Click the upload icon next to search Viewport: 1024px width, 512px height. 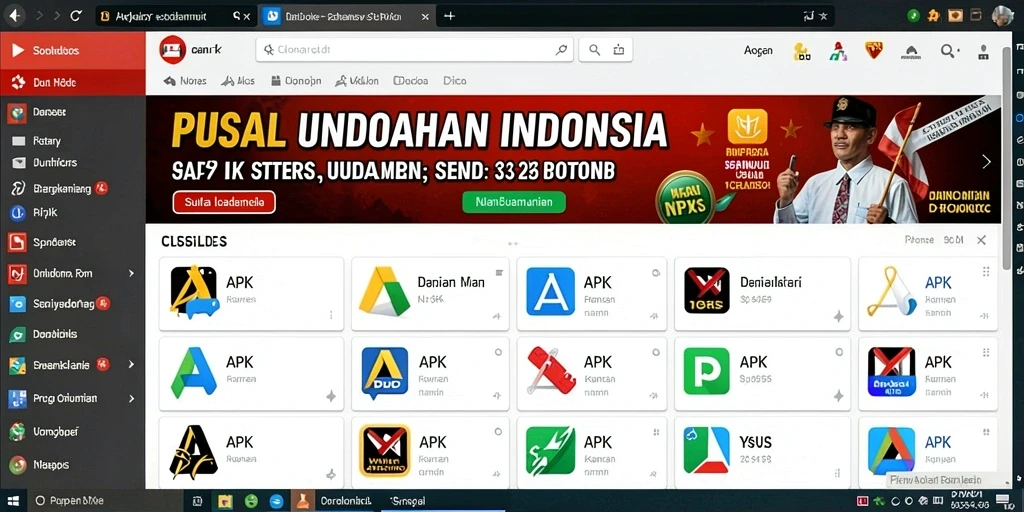coord(620,50)
